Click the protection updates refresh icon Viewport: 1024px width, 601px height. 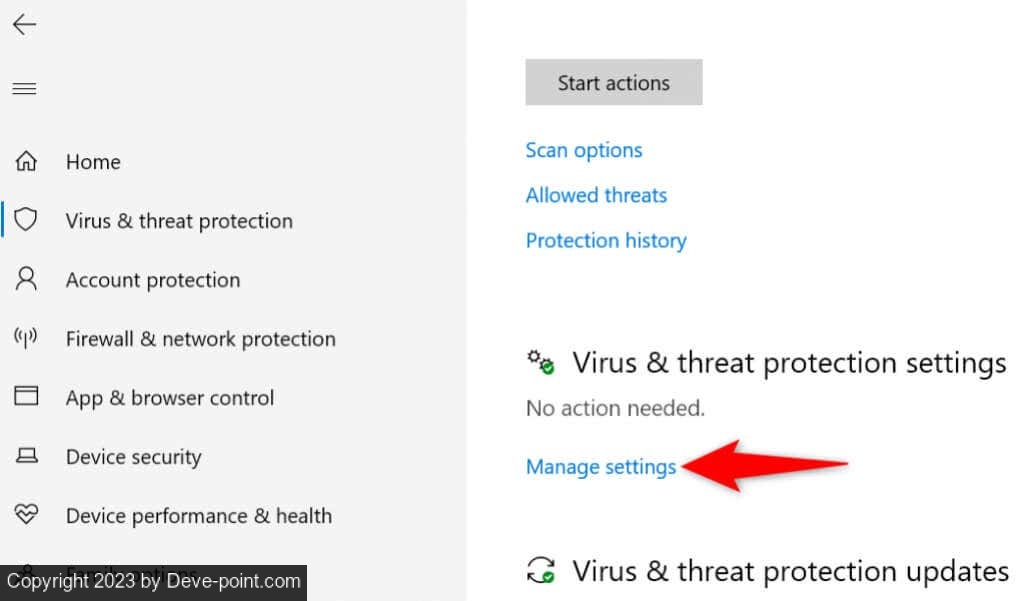point(541,571)
